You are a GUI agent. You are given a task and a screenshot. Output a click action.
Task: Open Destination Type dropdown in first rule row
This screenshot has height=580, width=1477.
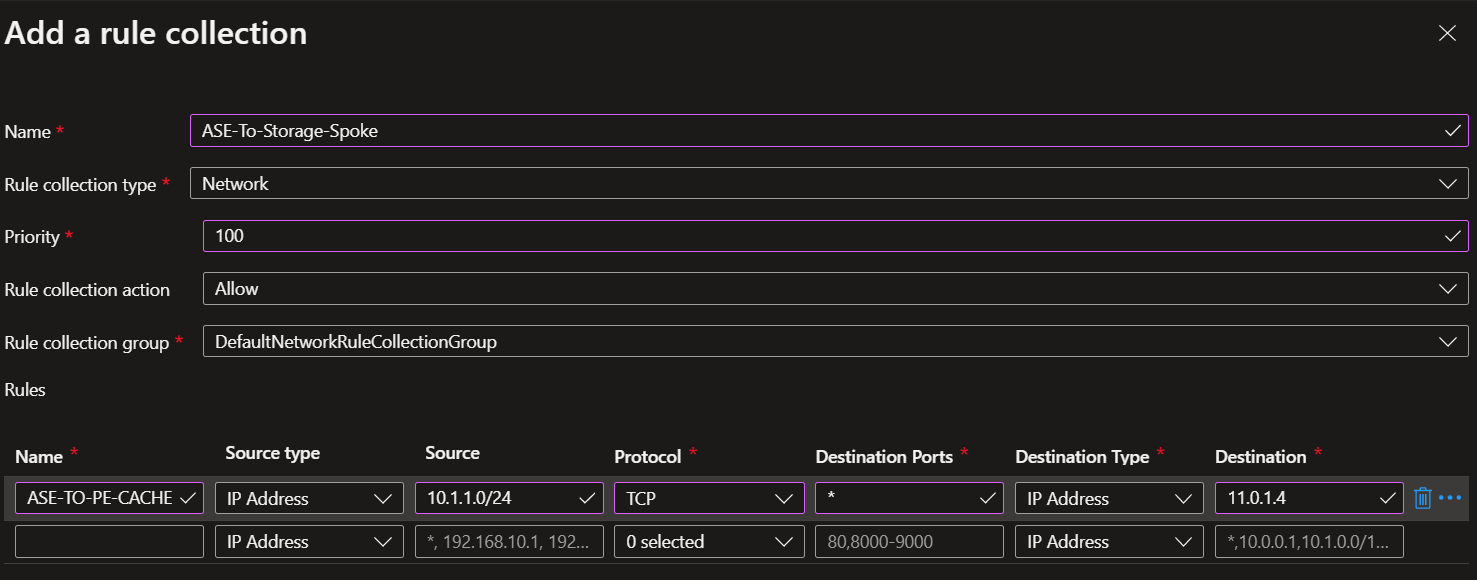click(1108, 498)
